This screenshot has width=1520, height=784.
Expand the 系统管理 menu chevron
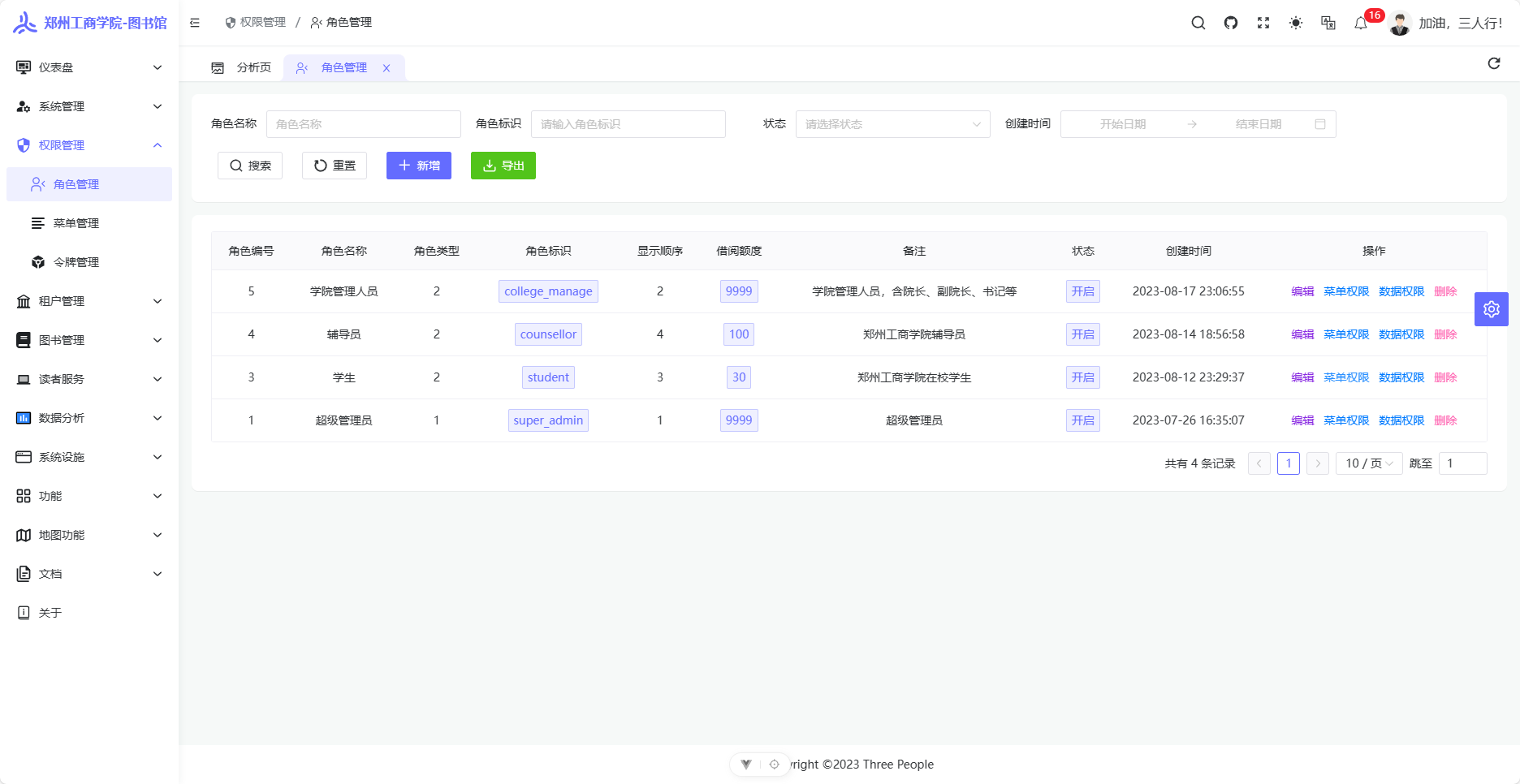coord(158,106)
